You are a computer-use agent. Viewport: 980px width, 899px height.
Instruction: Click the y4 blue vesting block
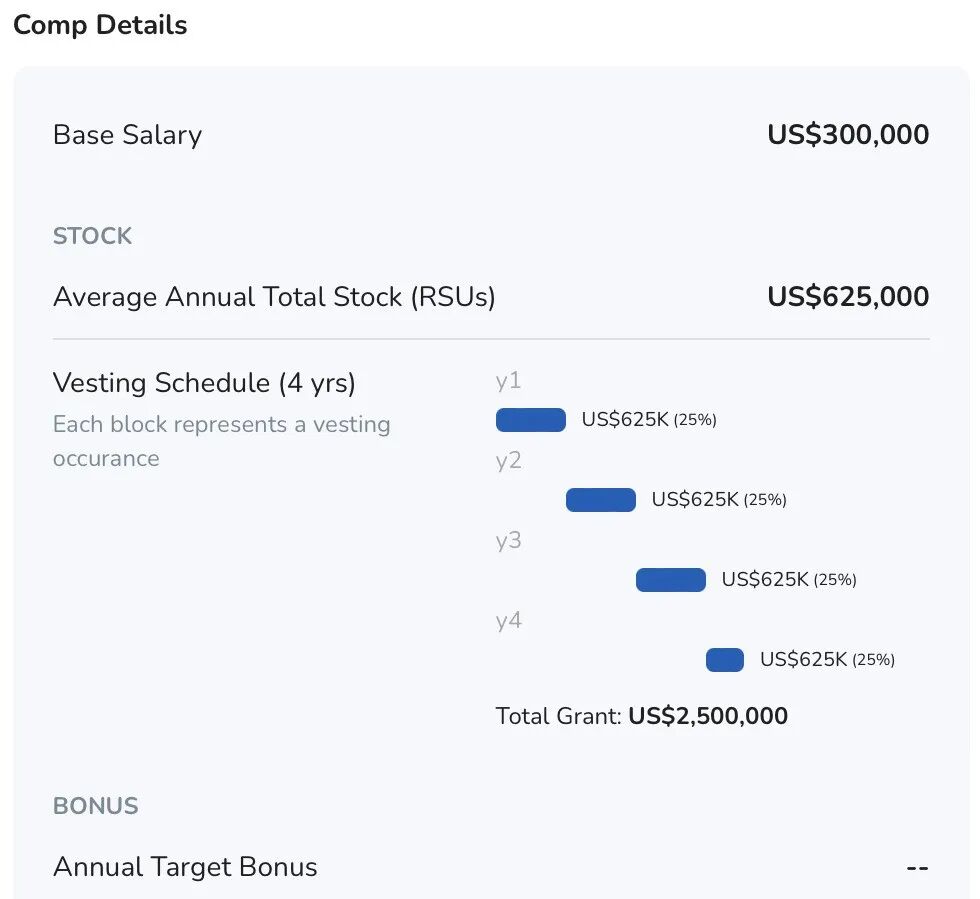[x=725, y=660]
